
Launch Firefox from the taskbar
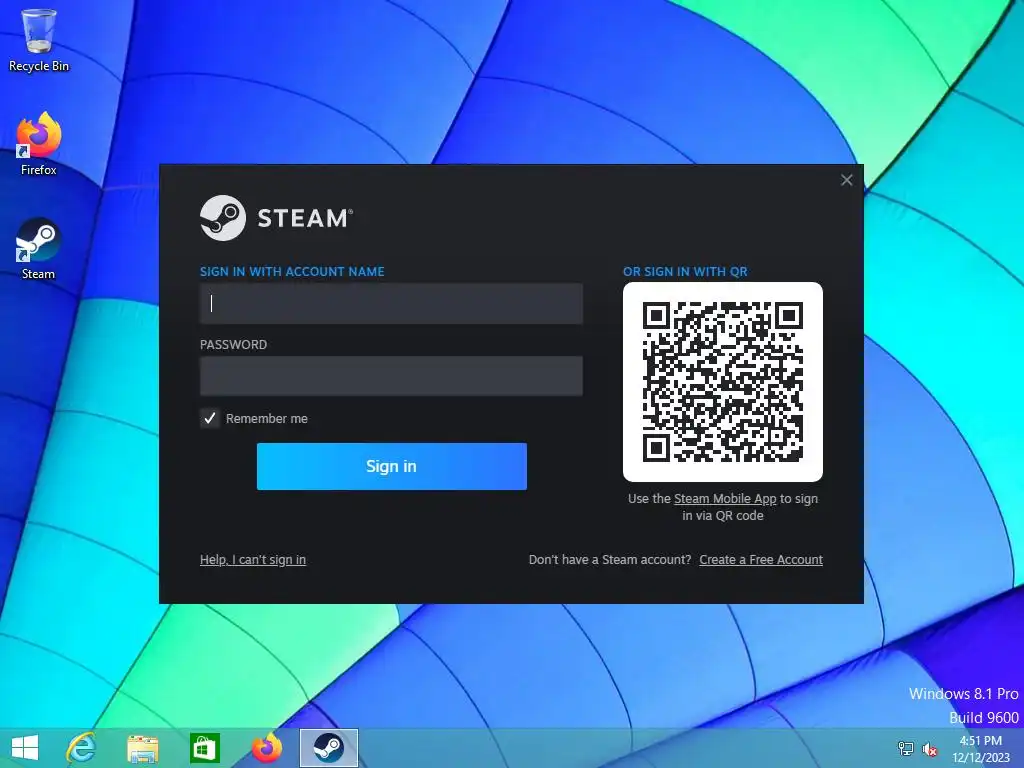[266, 748]
